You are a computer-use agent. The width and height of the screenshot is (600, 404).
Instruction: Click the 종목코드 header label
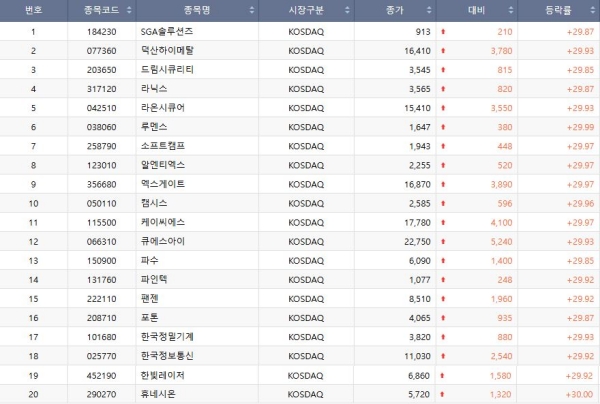[x=102, y=10]
